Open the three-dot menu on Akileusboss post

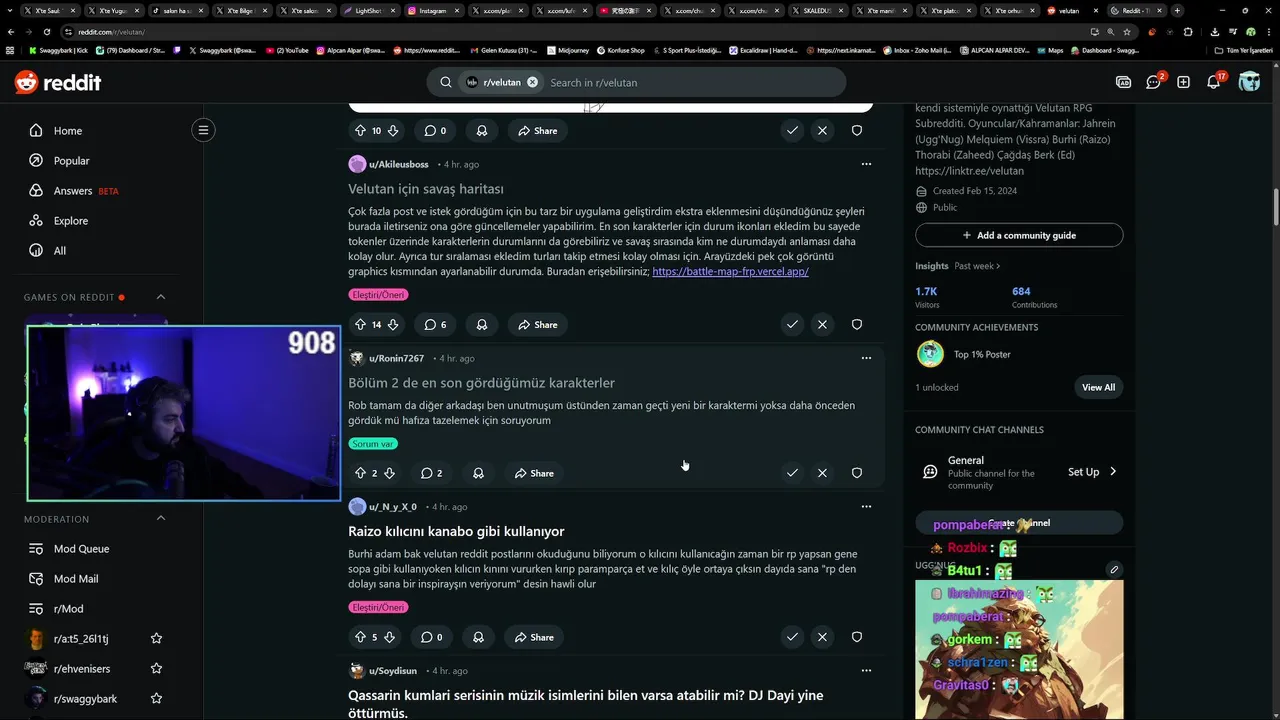[x=866, y=164]
